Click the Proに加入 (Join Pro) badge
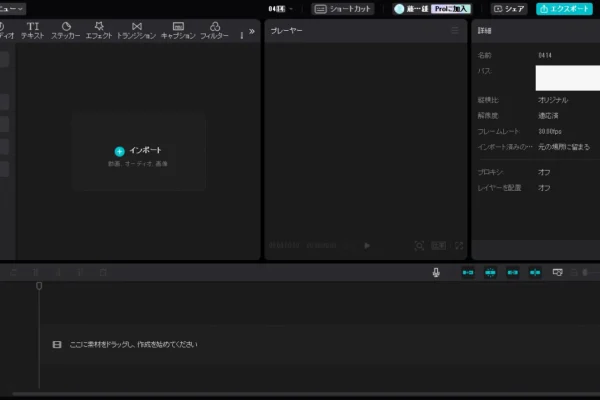 point(451,8)
